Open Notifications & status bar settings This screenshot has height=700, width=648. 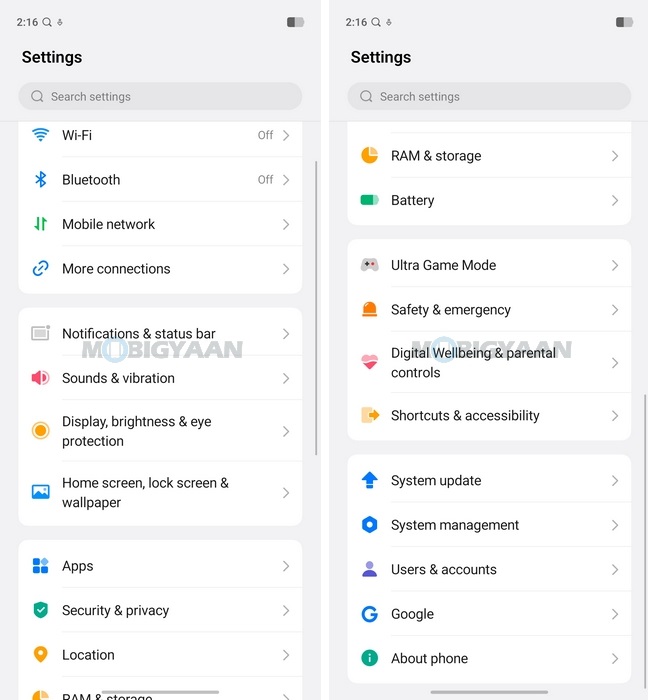pos(139,334)
